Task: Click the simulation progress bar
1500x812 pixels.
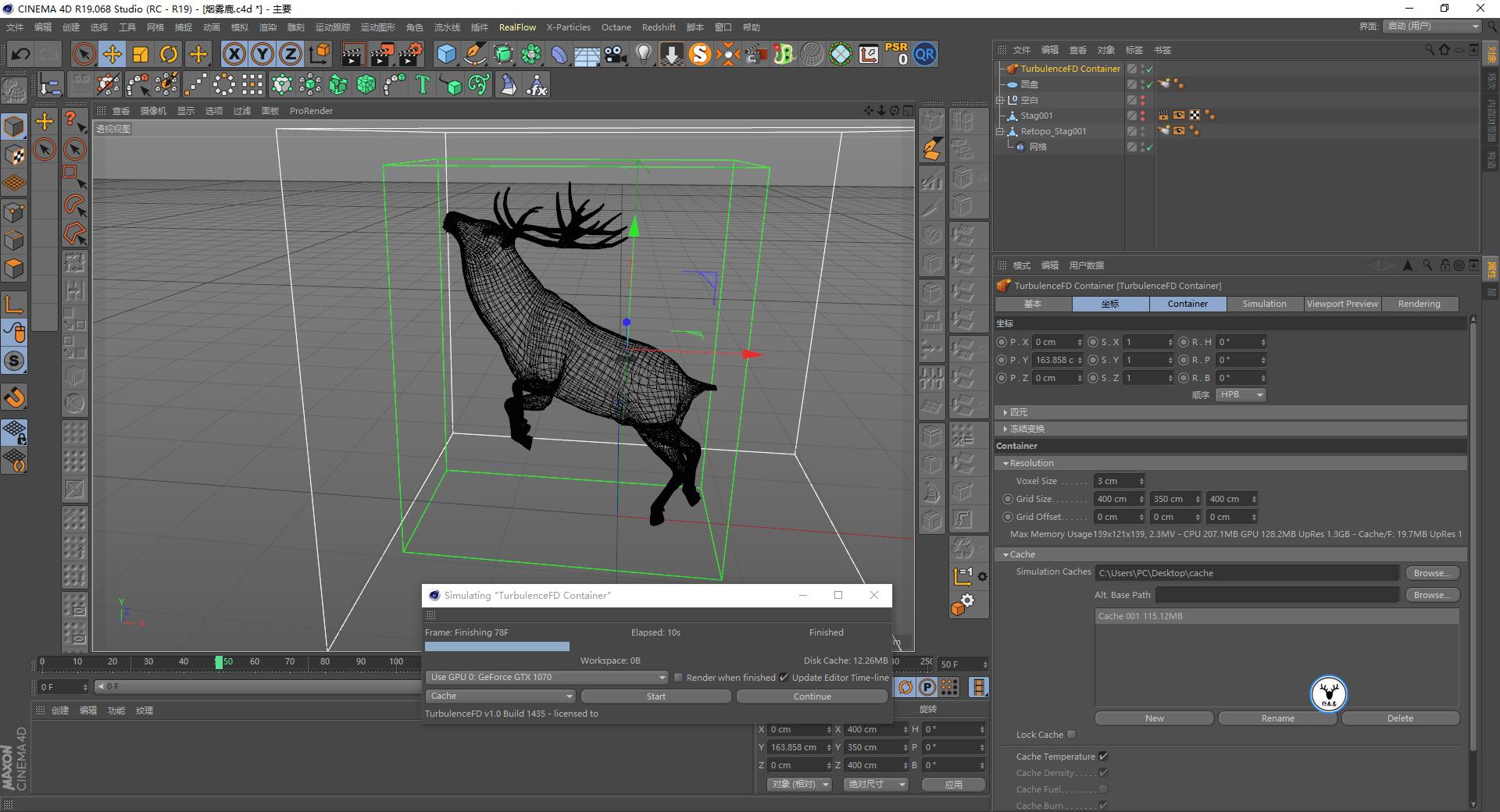Action: point(498,646)
